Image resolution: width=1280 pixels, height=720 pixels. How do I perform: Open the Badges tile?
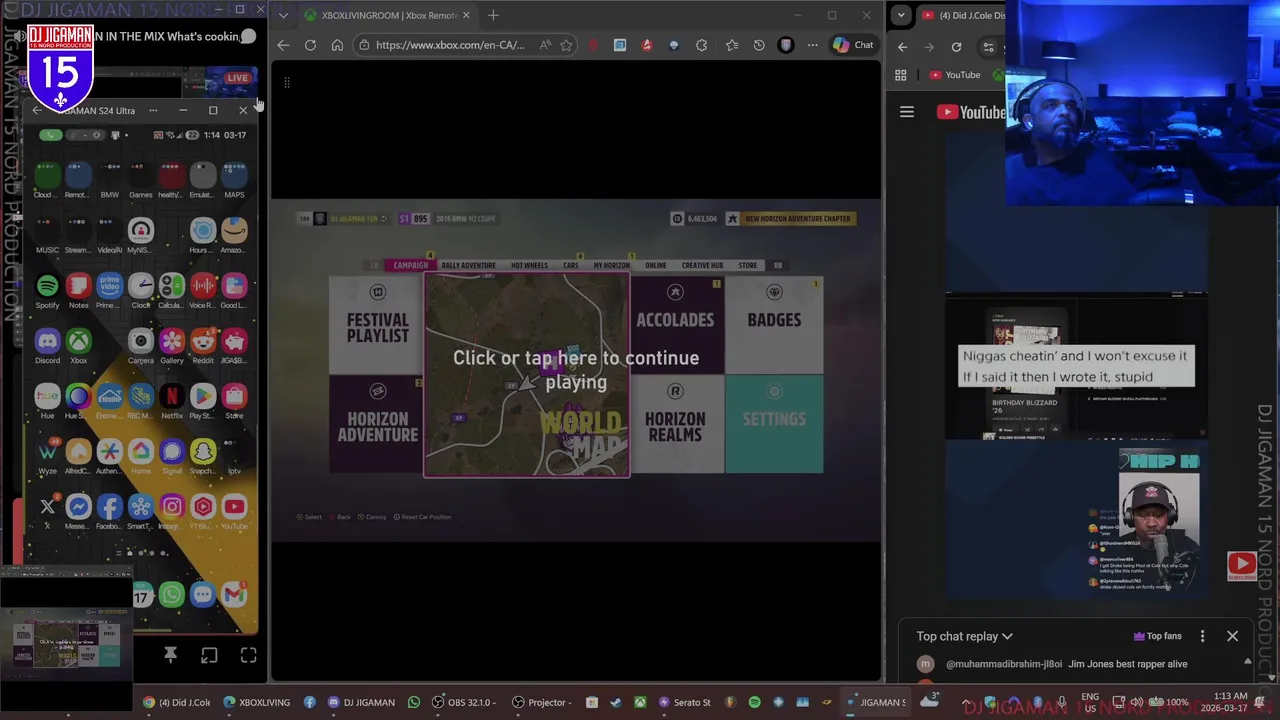(x=774, y=326)
